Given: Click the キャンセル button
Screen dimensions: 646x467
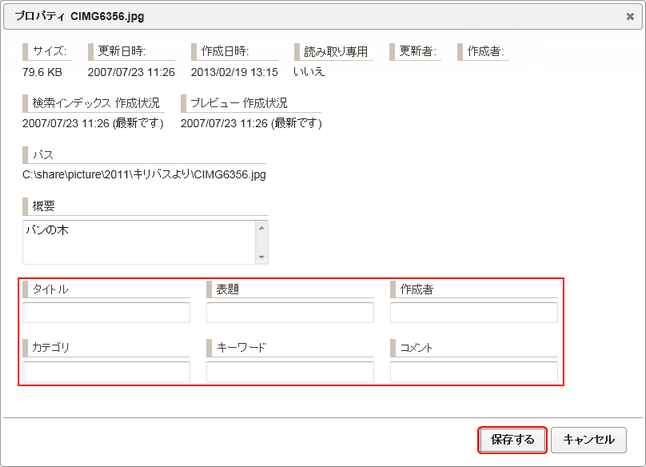Looking at the screenshot, I should (x=589, y=440).
